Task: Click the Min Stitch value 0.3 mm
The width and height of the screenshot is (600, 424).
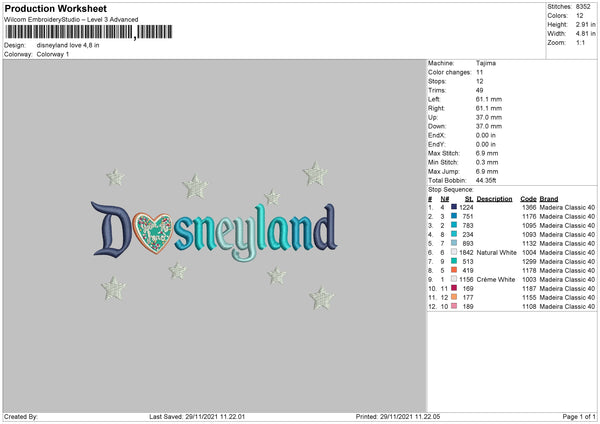Action: click(x=487, y=162)
